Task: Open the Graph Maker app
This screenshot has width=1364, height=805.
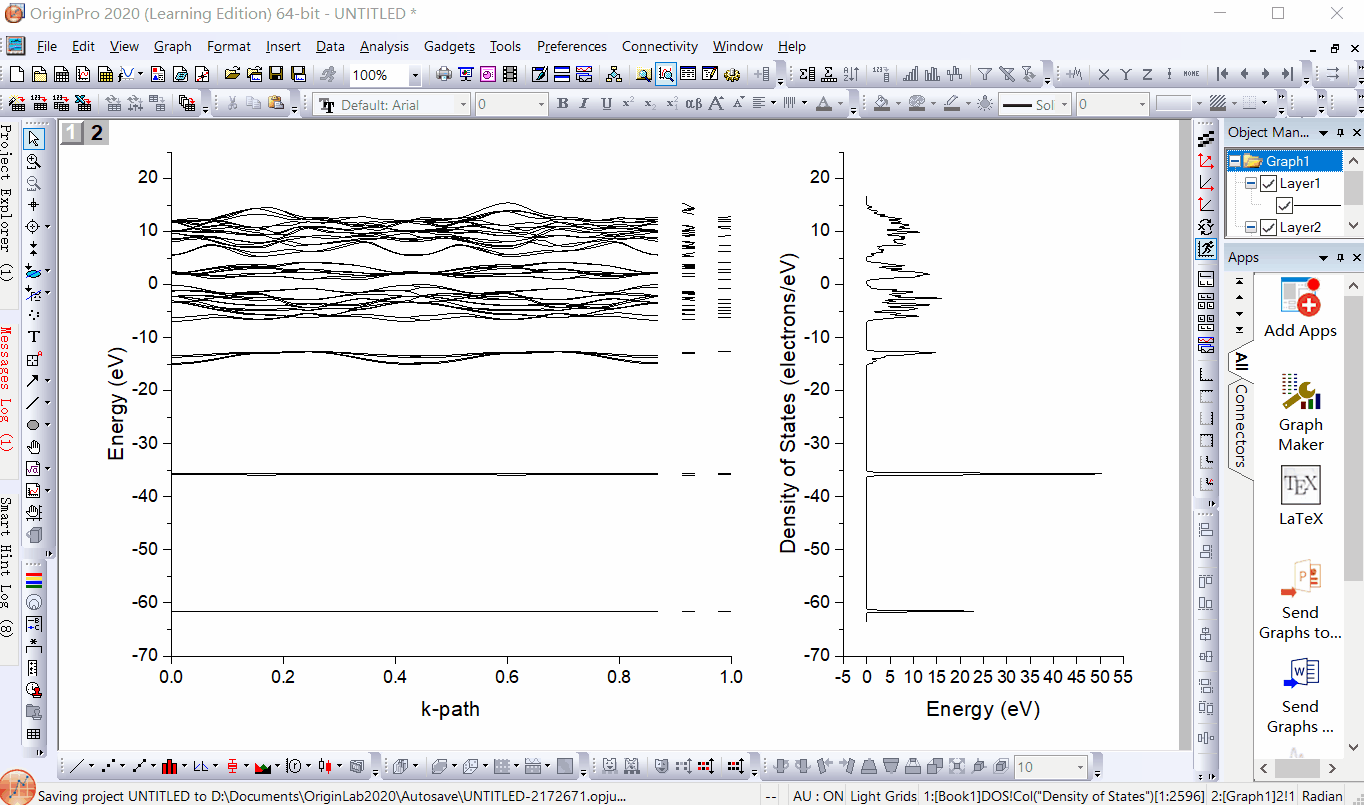Action: [1300, 414]
